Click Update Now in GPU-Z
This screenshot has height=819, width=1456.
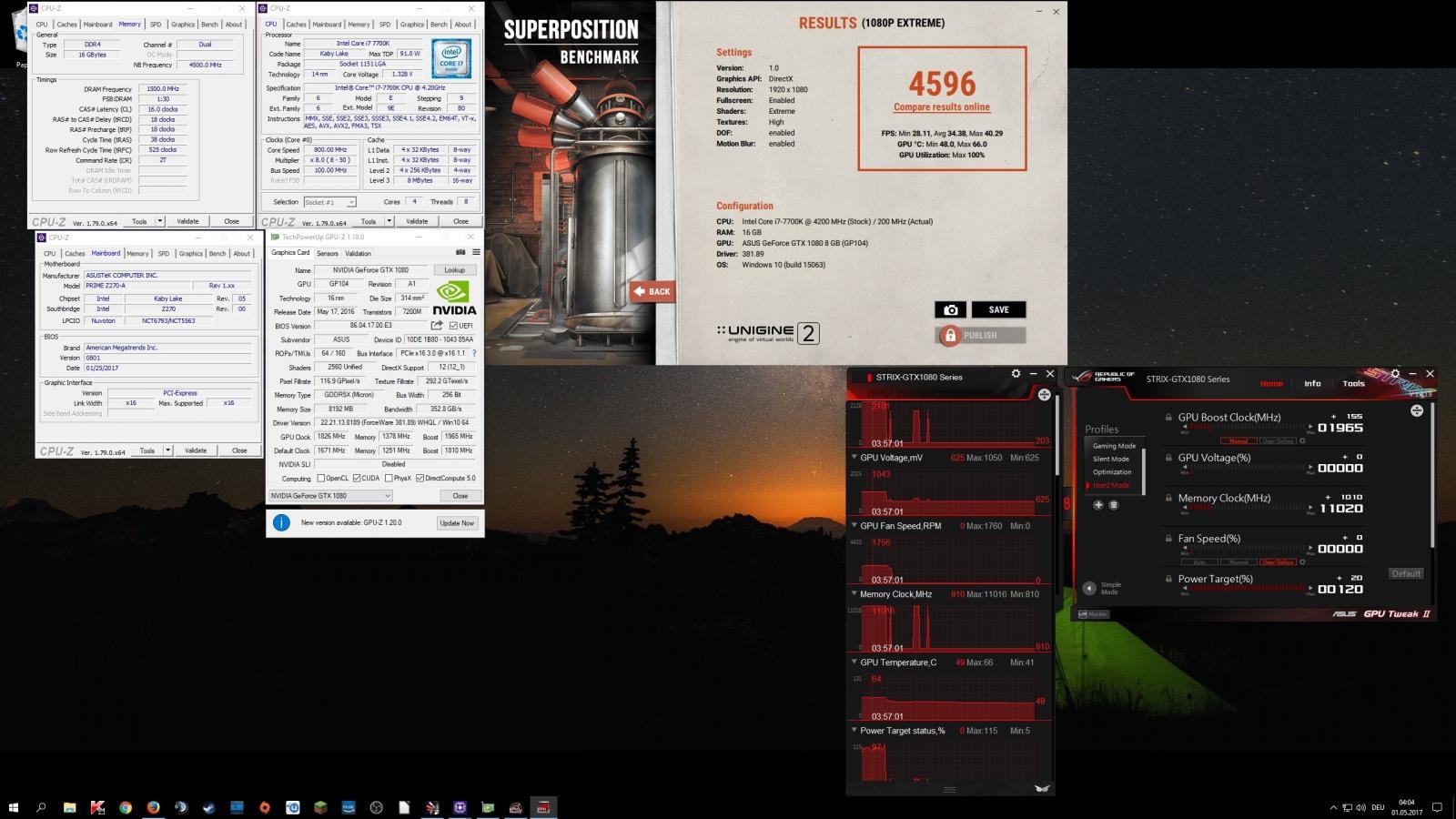click(457, 523)
